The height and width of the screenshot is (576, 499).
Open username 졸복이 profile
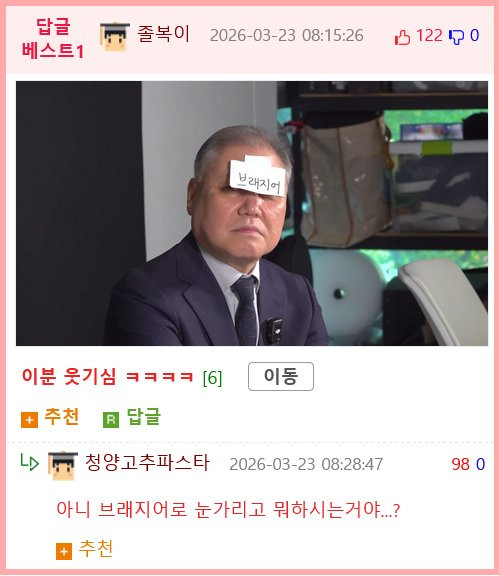pyautogui.click(x=164, y=34)
